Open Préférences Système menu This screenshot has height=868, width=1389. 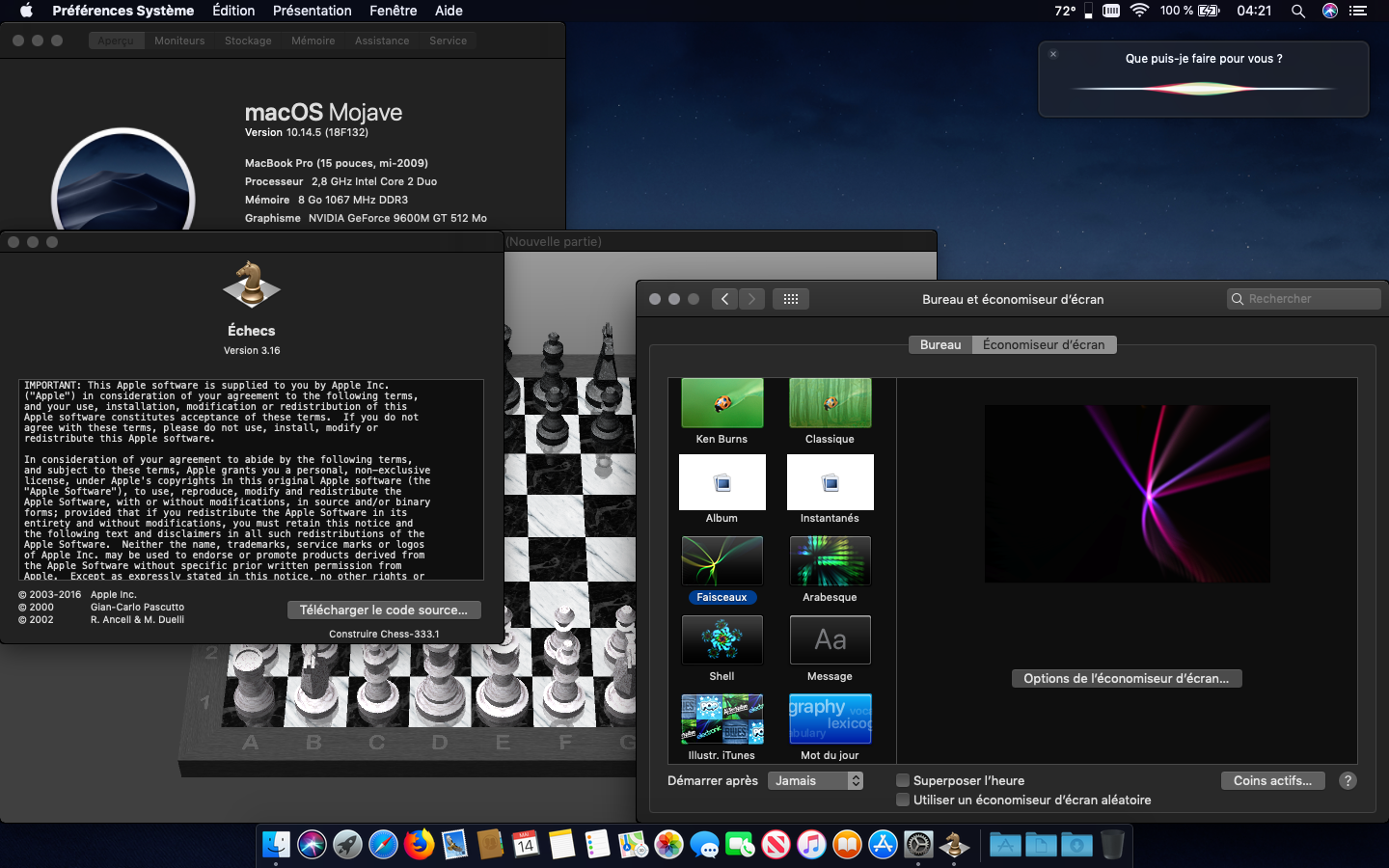coord(123,11)
